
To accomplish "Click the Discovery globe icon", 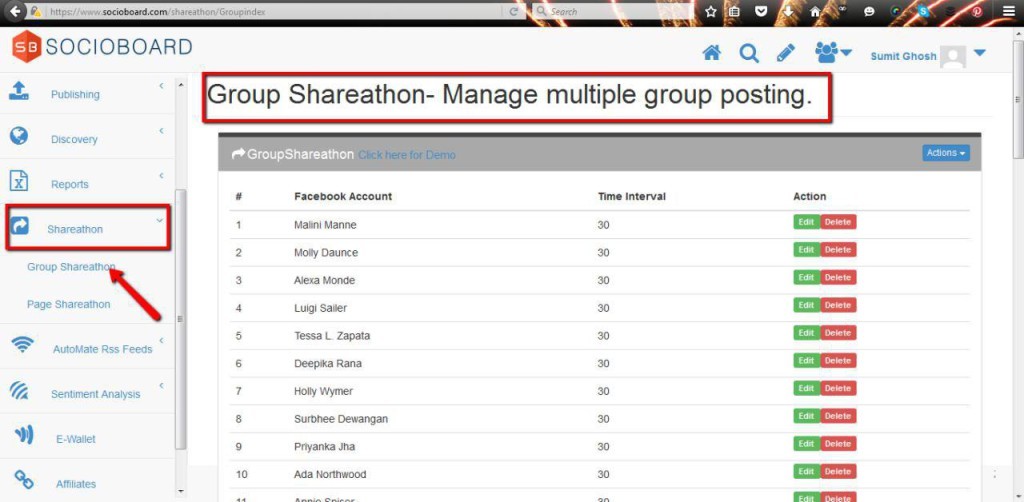I will (x=19, y=136).
